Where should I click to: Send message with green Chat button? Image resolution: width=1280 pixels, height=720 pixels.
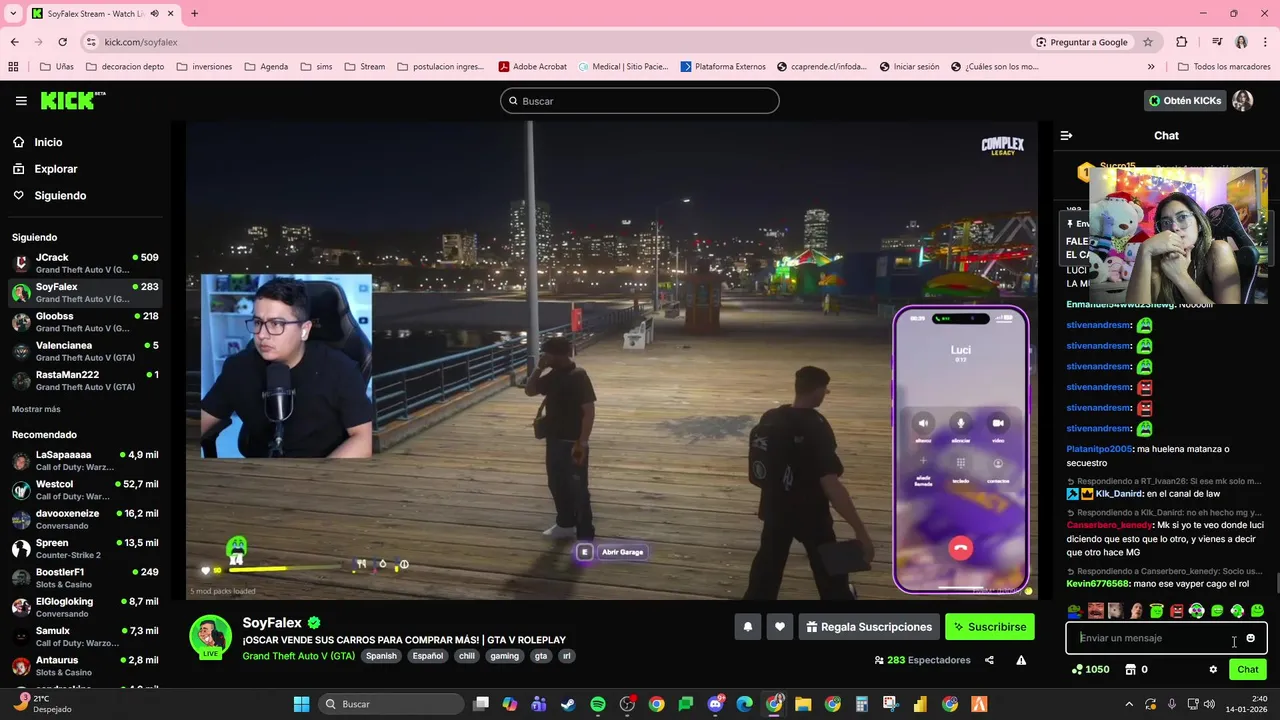pyautogui.click(x=1248, y=670)
